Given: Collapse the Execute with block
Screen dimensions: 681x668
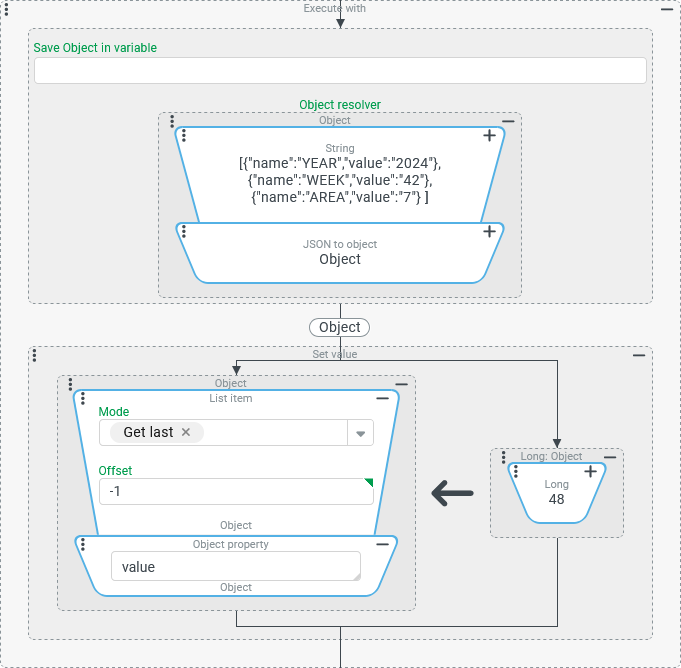Looking at the screenshot, I should (x=667, y=9).
